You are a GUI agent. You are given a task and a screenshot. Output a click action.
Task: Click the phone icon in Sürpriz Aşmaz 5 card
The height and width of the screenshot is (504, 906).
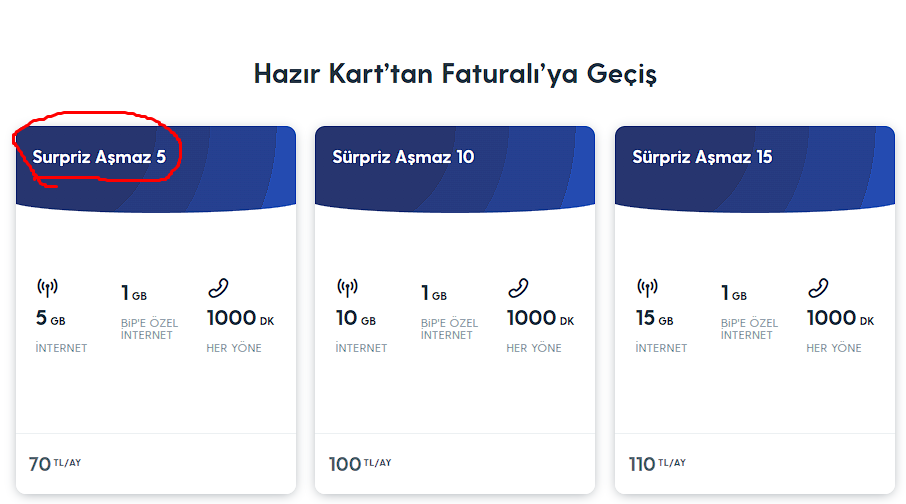[218, 288]
